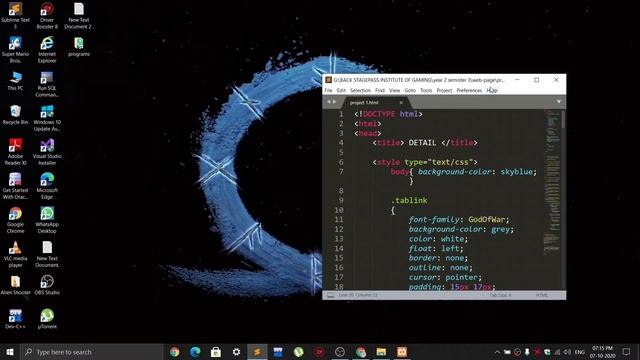Screen dimensions: 640x360
Task: Open the Preferences menu
Action: tap(469, 90)
